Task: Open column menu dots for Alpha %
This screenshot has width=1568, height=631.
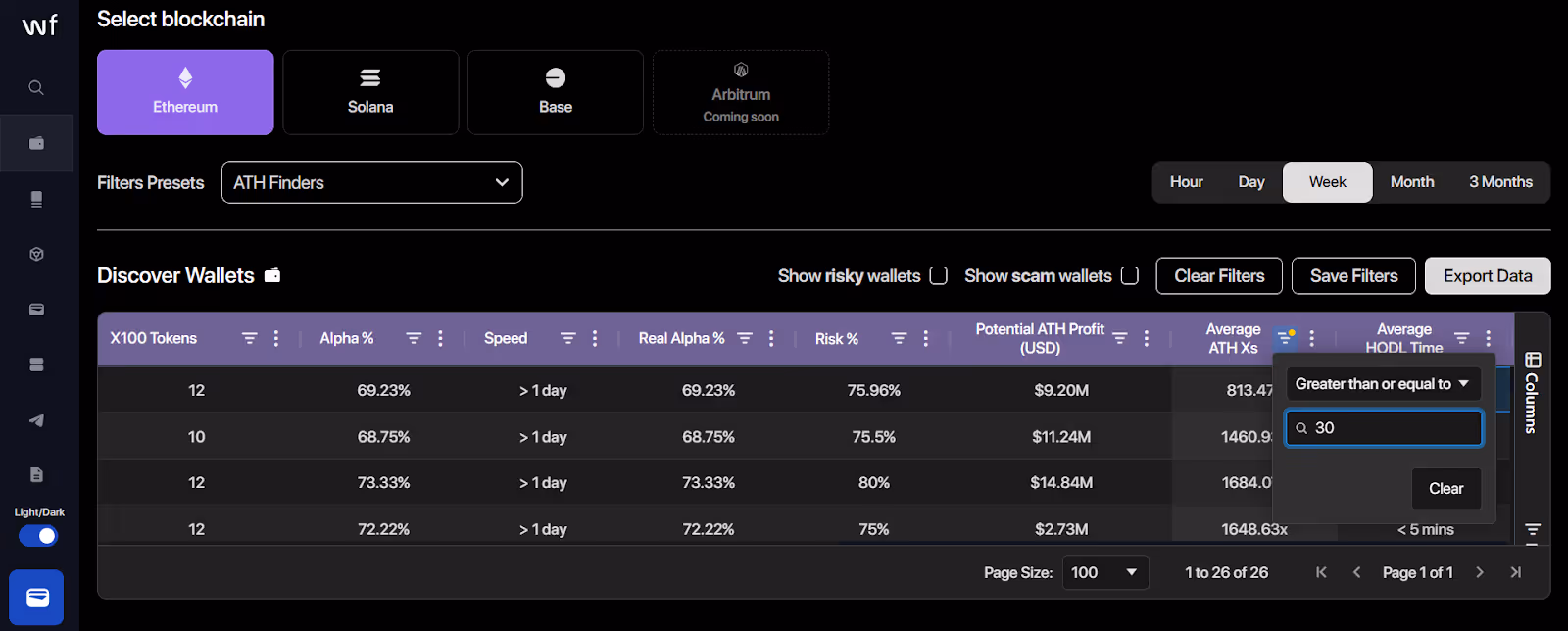Action: (440, 338)
